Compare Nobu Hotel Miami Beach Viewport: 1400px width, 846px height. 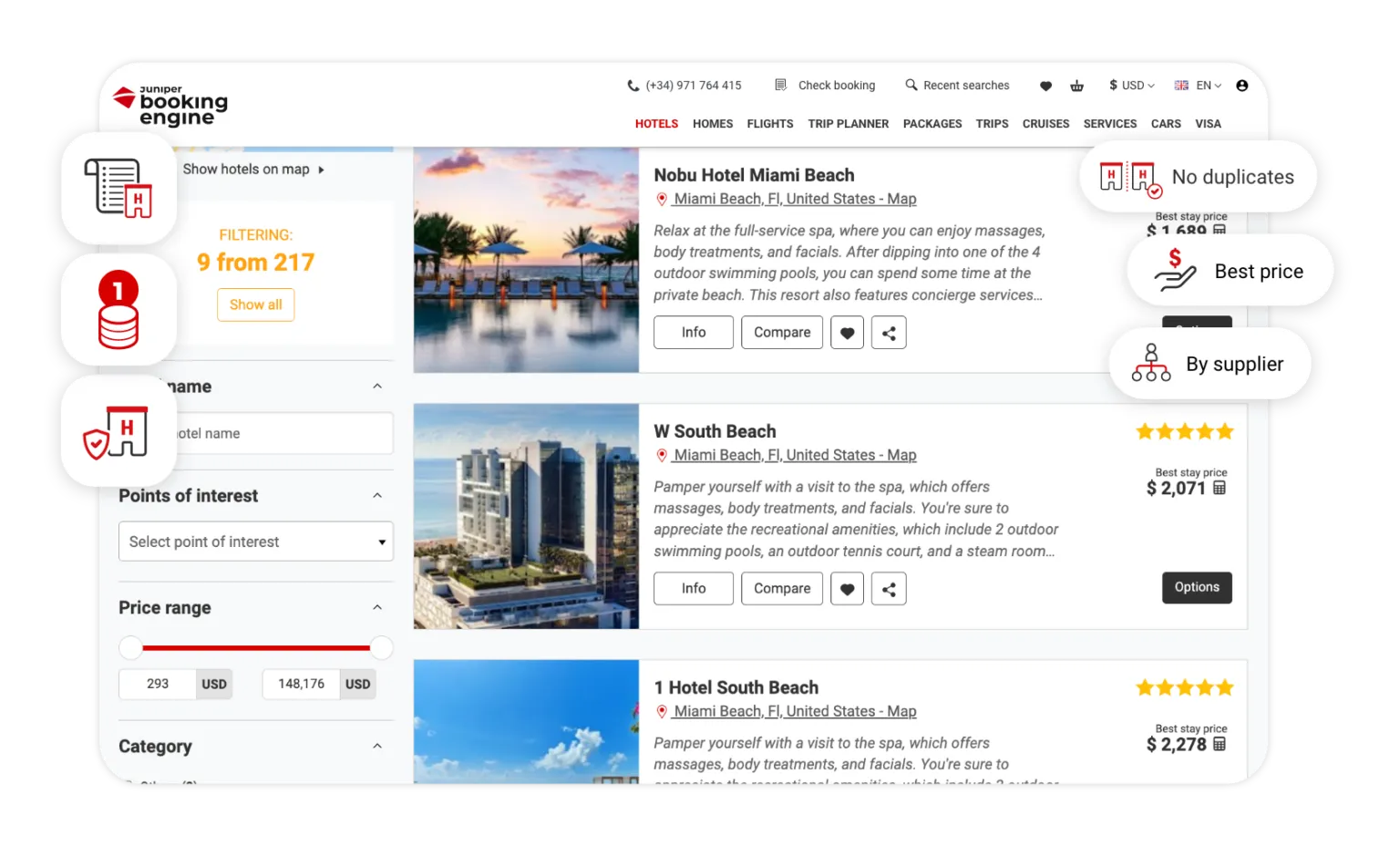[x=782, y=333]
